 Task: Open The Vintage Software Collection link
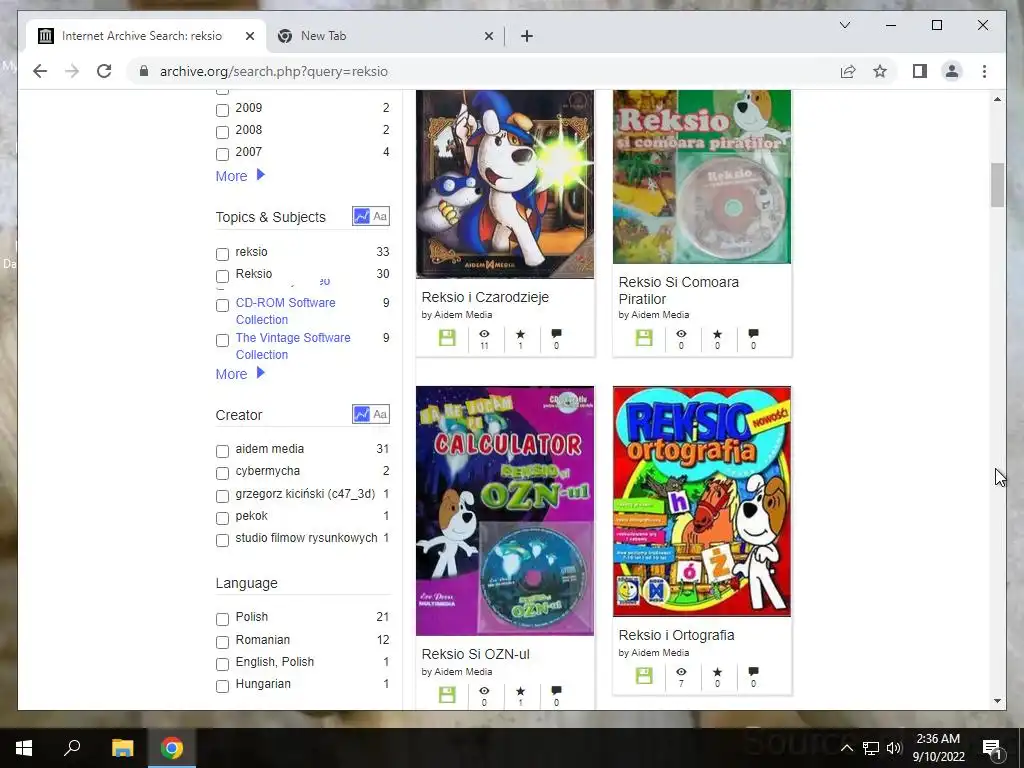(x=293, y=346)
